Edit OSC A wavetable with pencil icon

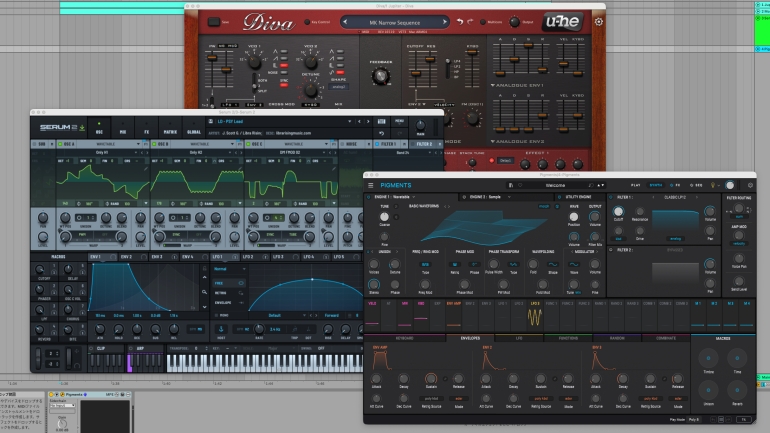pyautogui.click(x=146, y=168)
